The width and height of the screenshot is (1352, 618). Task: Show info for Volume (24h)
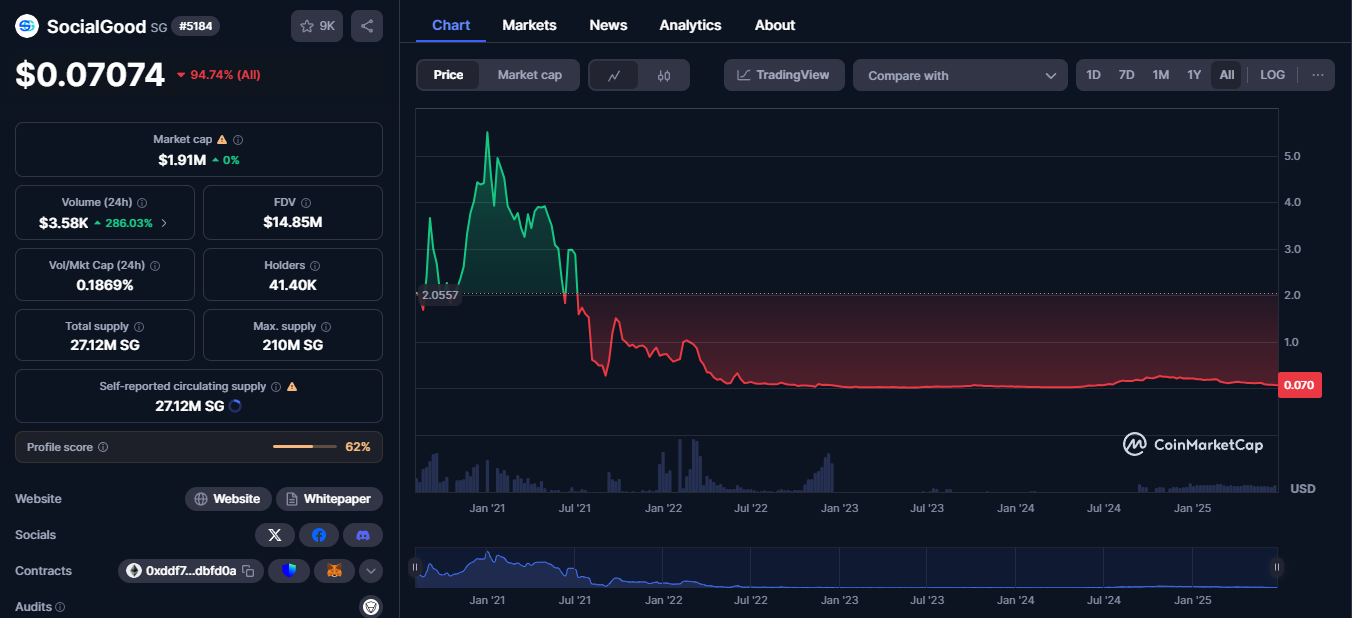[x=142, y=202]
